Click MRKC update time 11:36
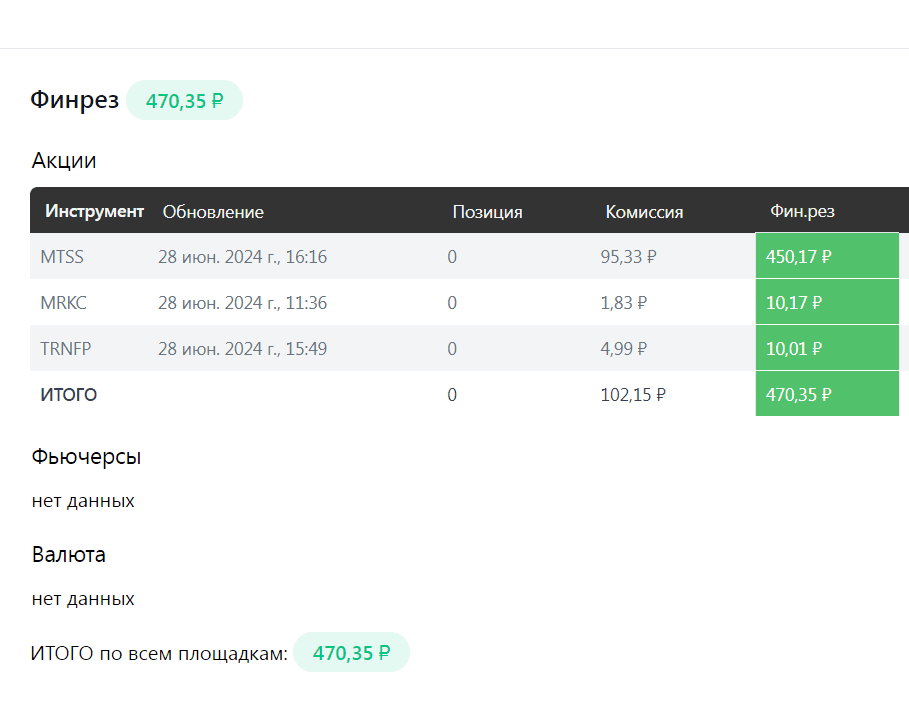 click(242, 303)
